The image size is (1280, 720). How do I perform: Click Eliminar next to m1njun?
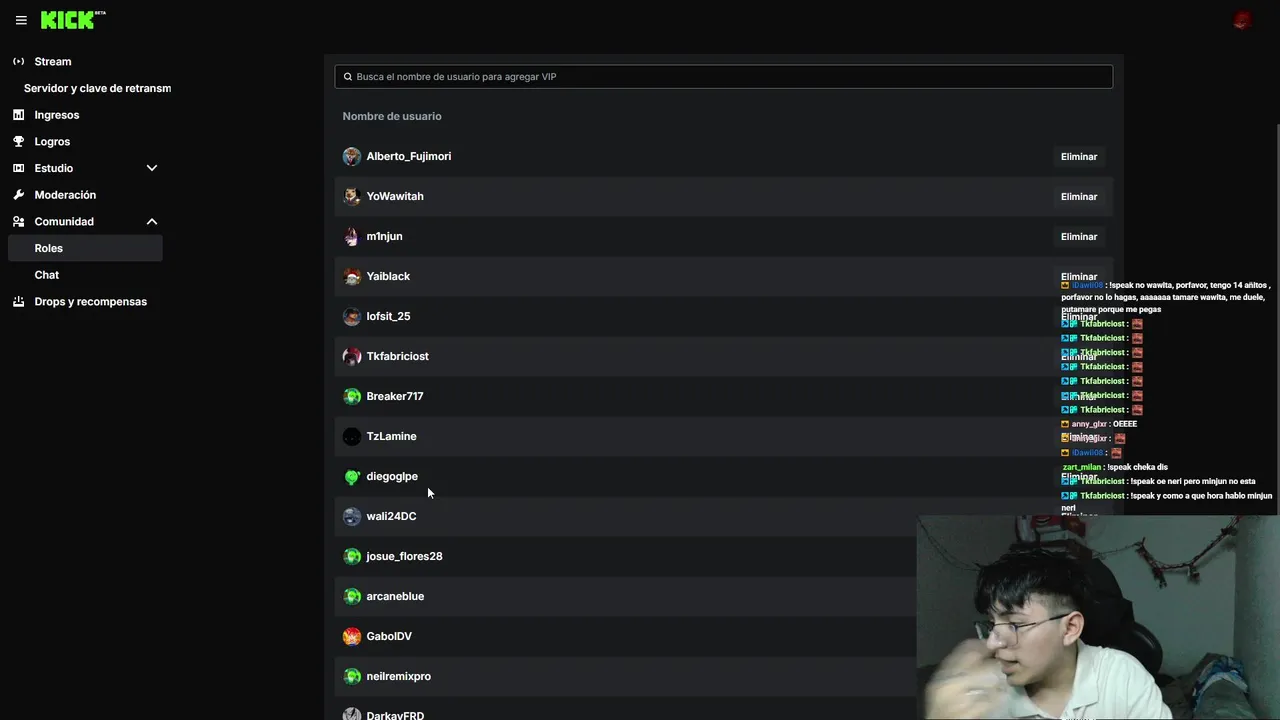pyautogui.click(x=1079, y=237)
